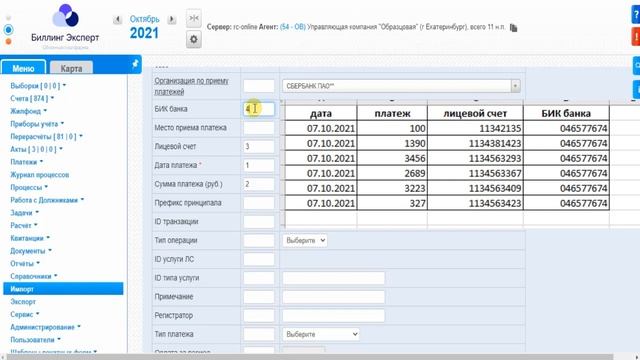
Task: Expand the Приборы учёта menu
Action: tap(37, 124)
